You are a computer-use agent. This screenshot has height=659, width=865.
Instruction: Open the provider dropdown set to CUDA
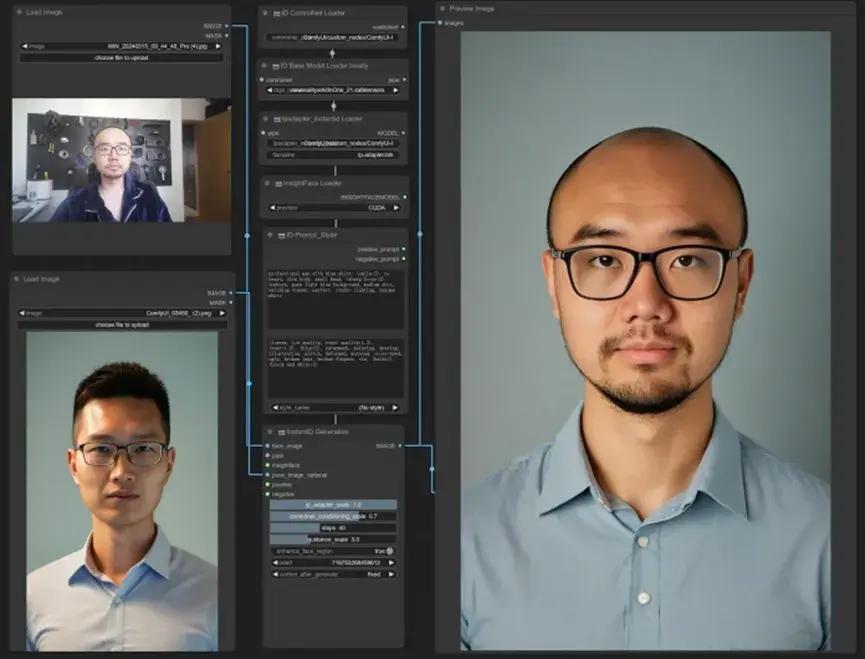point(335,208)
